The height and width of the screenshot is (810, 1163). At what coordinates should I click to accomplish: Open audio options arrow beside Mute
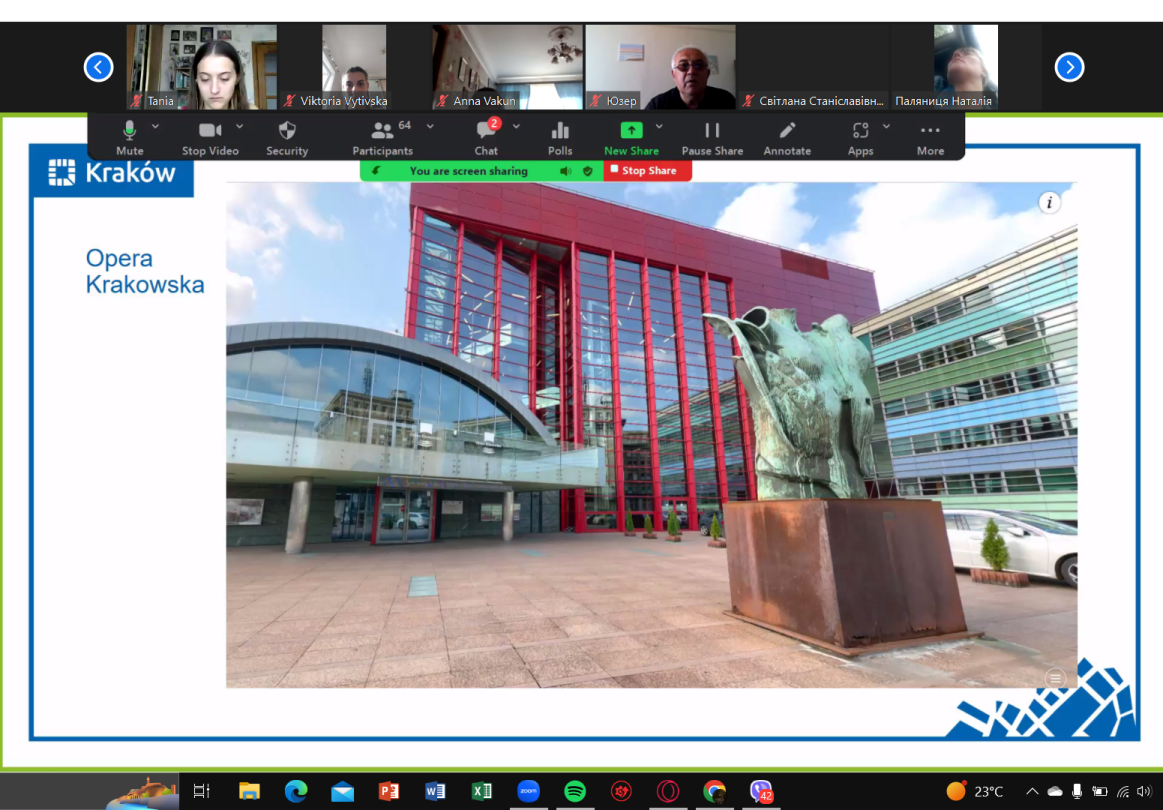click(x=155, y=127)
